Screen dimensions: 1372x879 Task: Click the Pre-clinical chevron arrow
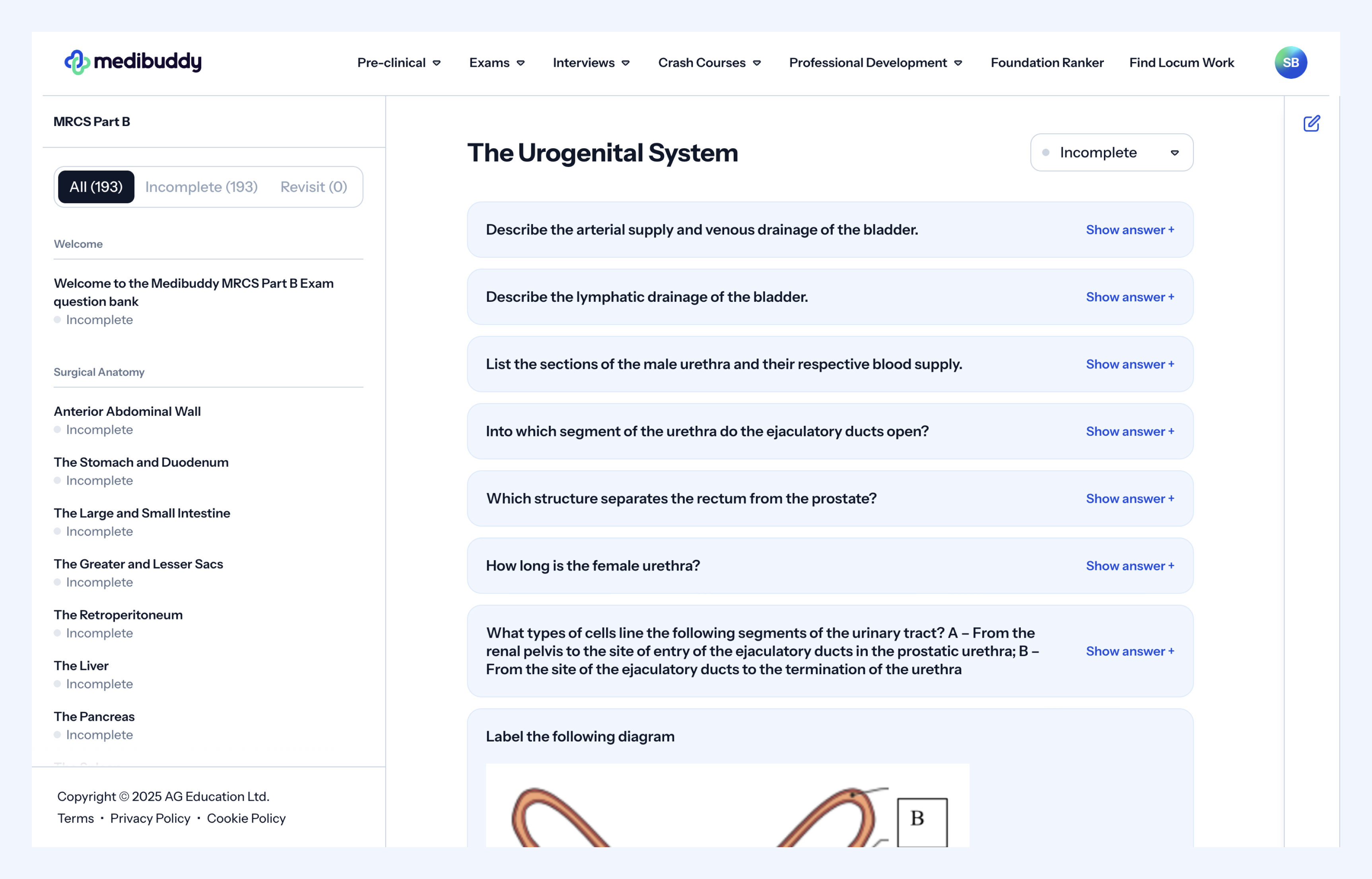point(437,63)
